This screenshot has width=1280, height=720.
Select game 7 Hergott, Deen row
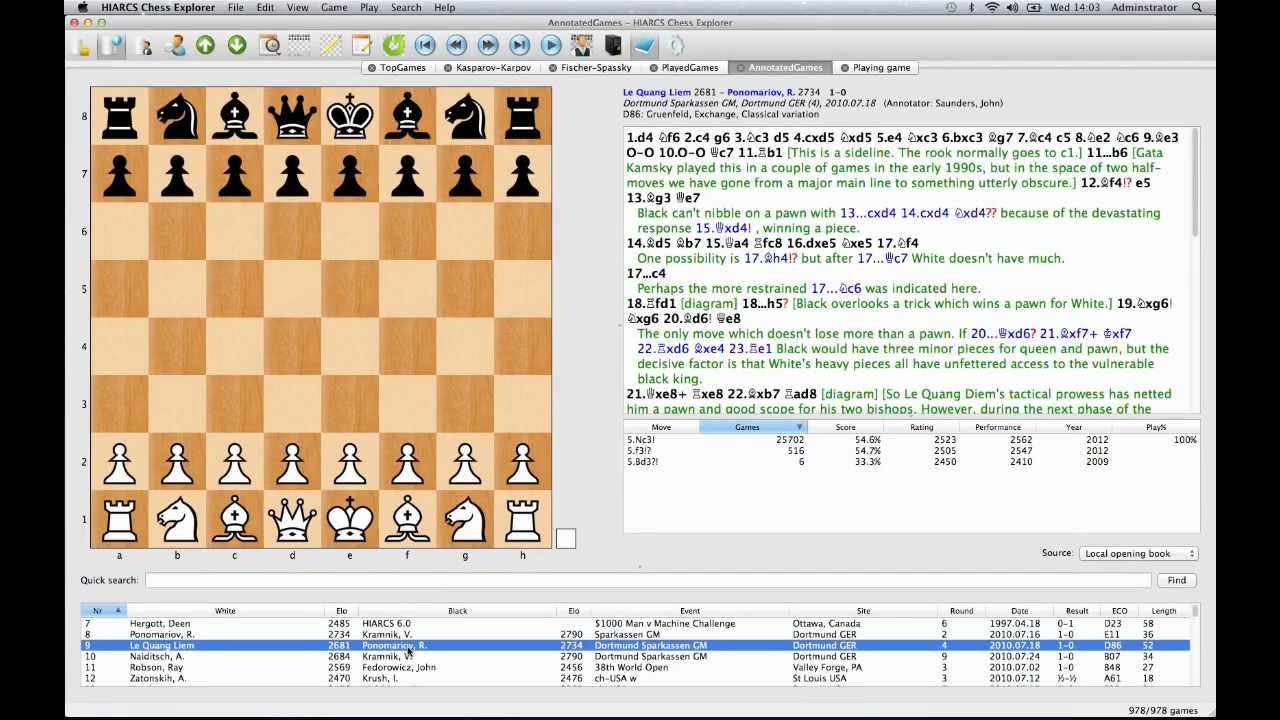[x=635, y=624]
